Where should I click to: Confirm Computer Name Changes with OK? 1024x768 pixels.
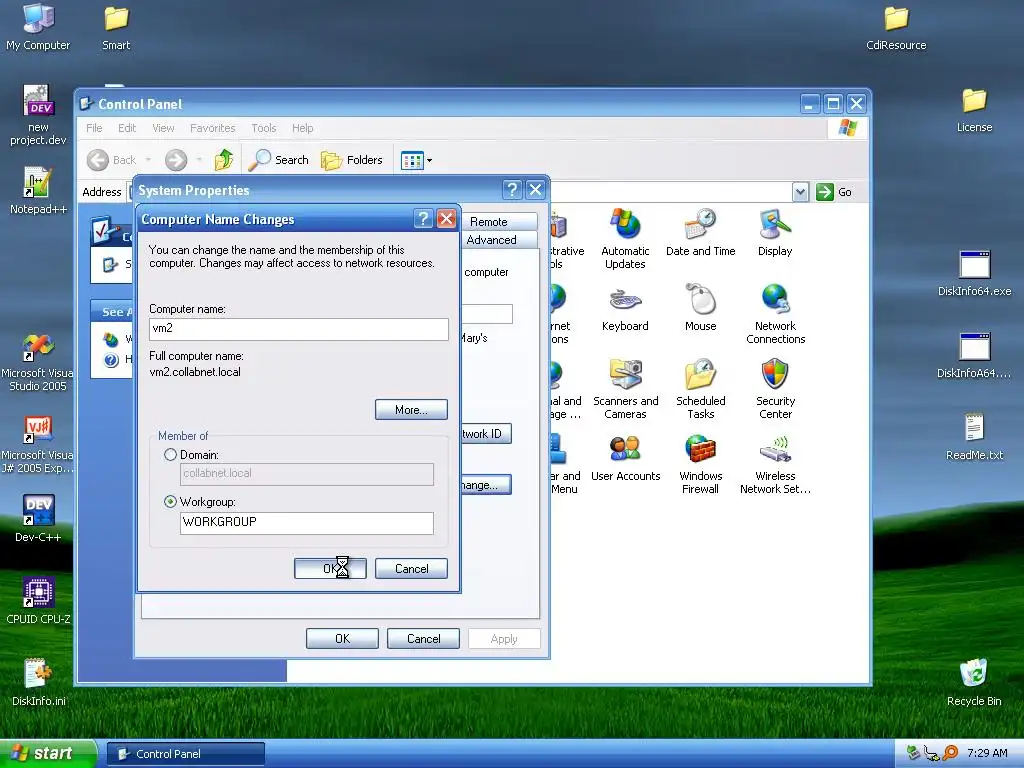[330, 569]
